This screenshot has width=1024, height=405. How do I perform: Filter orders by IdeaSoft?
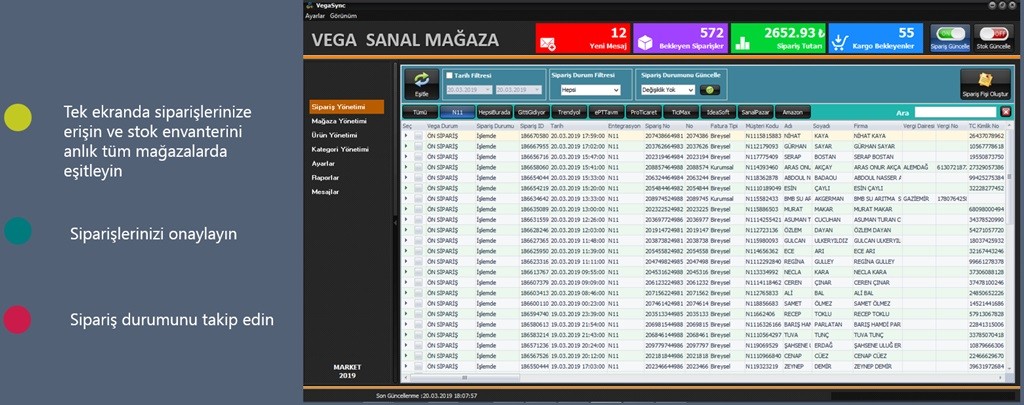tap(718, 112)
